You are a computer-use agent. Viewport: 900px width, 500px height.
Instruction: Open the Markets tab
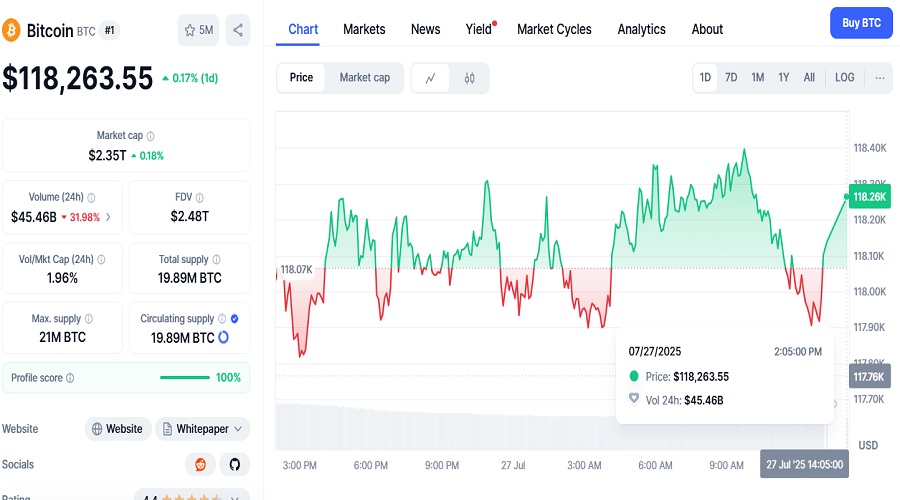[x=364, y=29]
